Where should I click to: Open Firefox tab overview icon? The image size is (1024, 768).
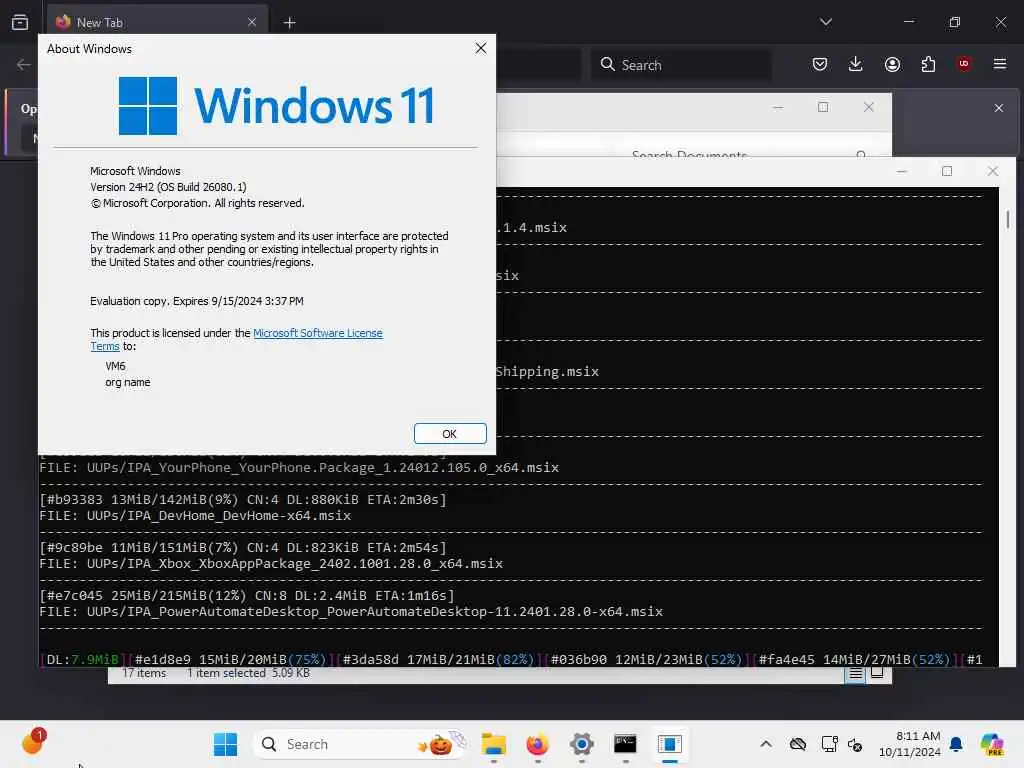(x=20, y=22)
